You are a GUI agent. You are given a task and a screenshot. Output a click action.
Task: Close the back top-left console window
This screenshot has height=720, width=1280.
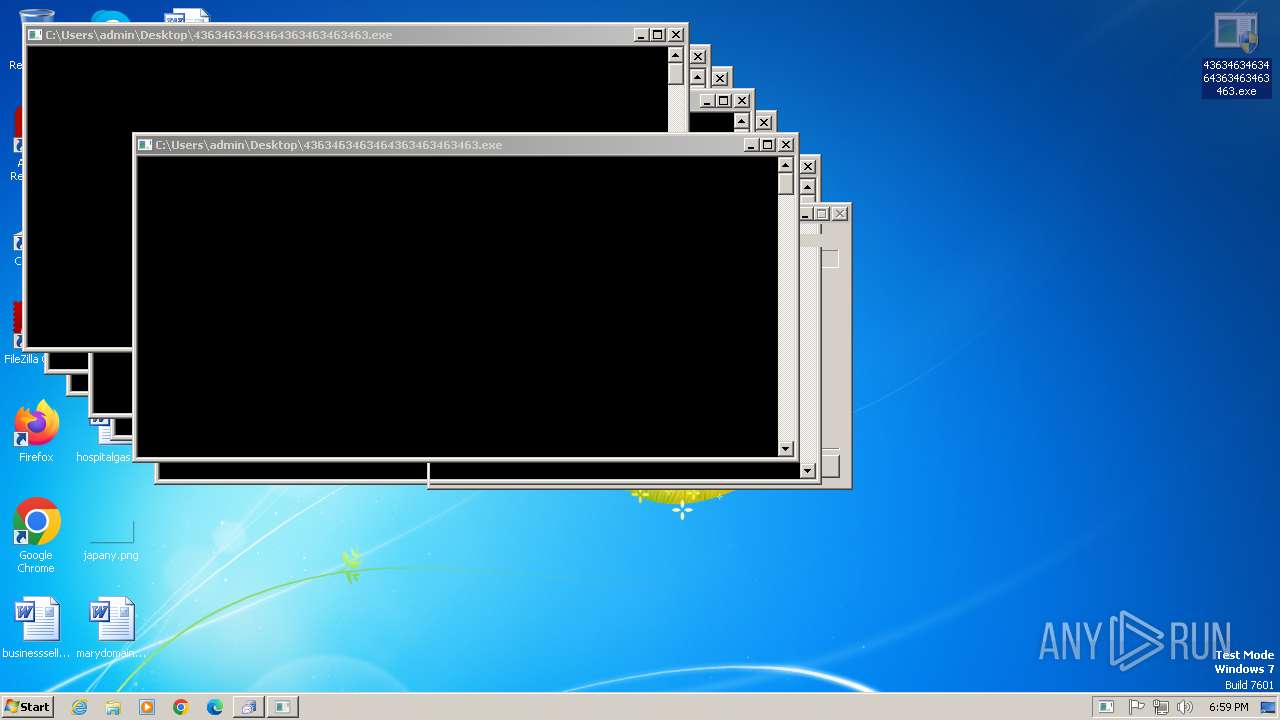(x=676, y=35)
